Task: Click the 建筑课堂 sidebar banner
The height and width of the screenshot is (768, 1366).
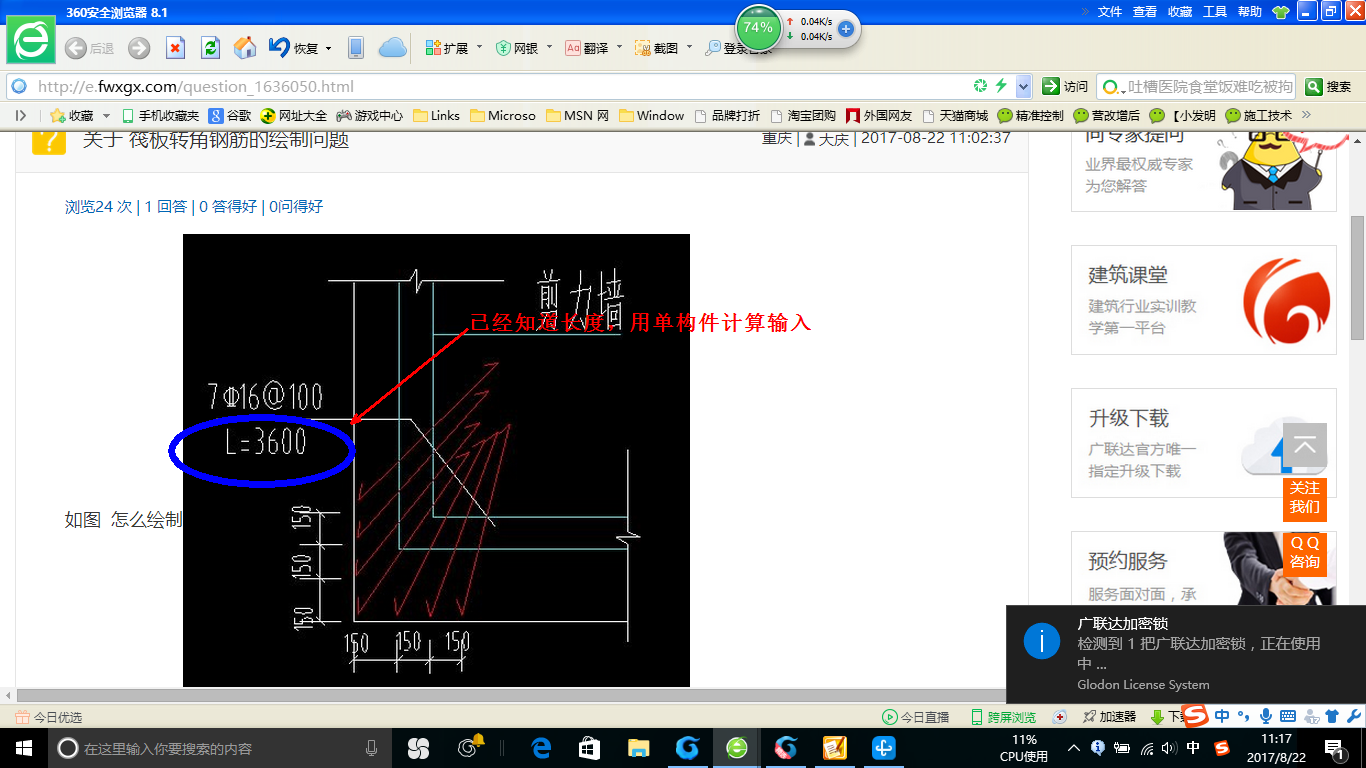Action: 1204,300
